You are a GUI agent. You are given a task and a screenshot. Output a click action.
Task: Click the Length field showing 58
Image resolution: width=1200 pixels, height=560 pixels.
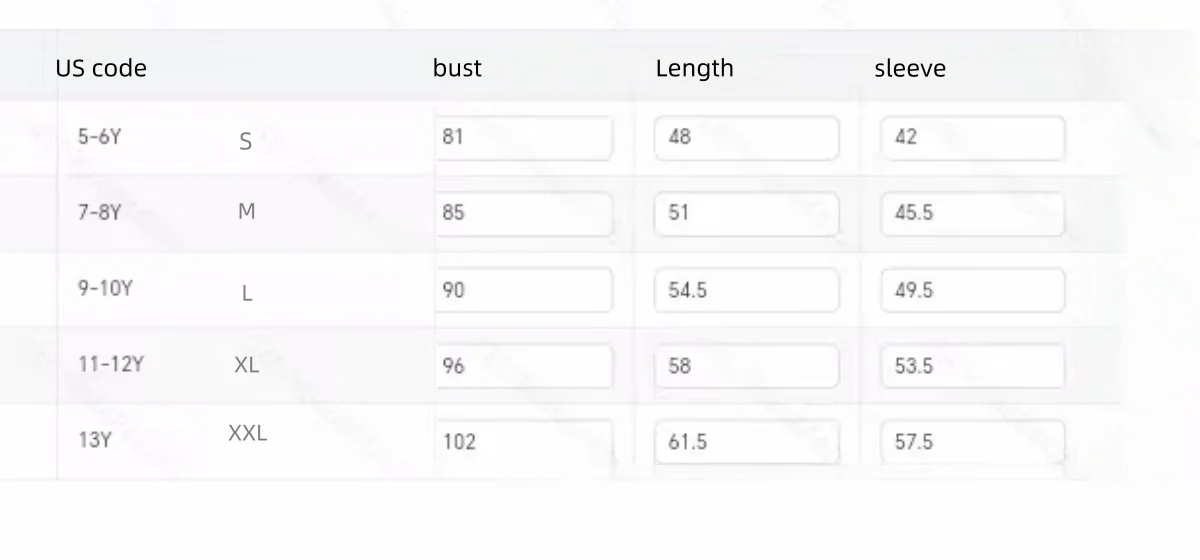746,366
